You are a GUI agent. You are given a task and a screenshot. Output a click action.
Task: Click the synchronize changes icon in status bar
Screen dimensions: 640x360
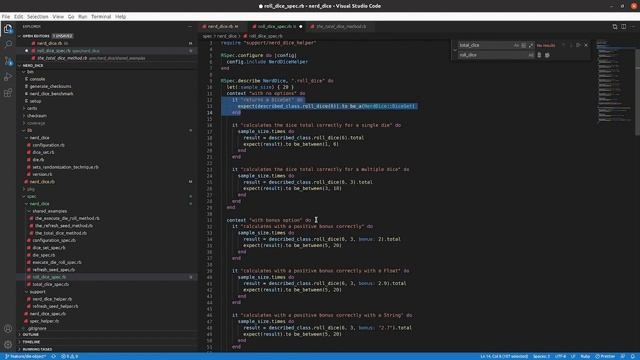[53, 356]
